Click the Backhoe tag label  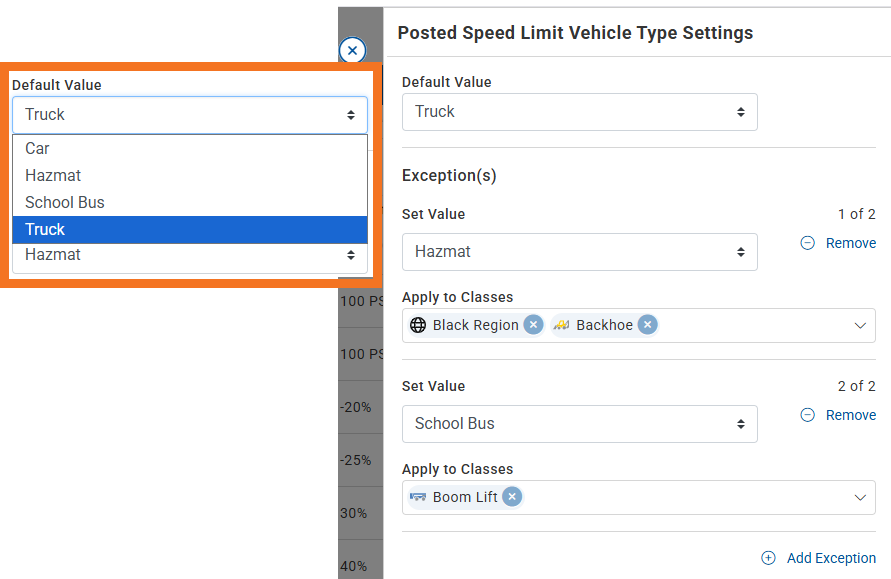point(605,325)
